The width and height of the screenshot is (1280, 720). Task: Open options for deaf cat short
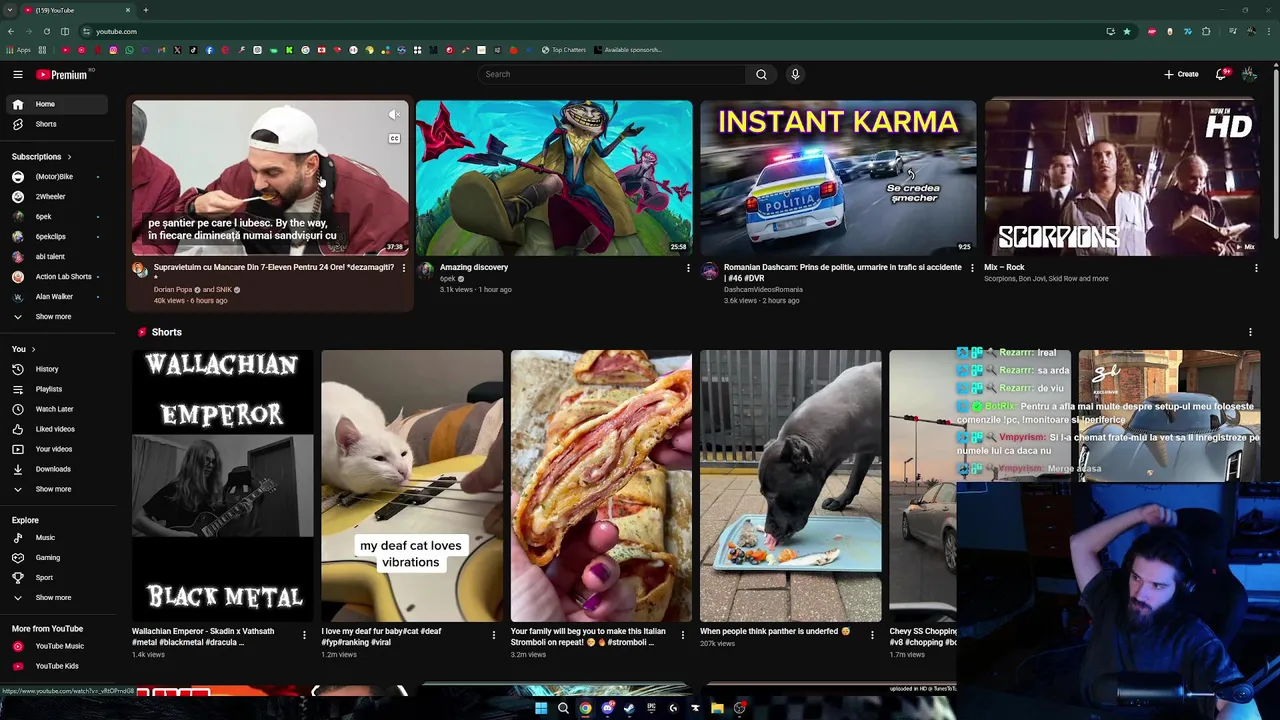493,634
